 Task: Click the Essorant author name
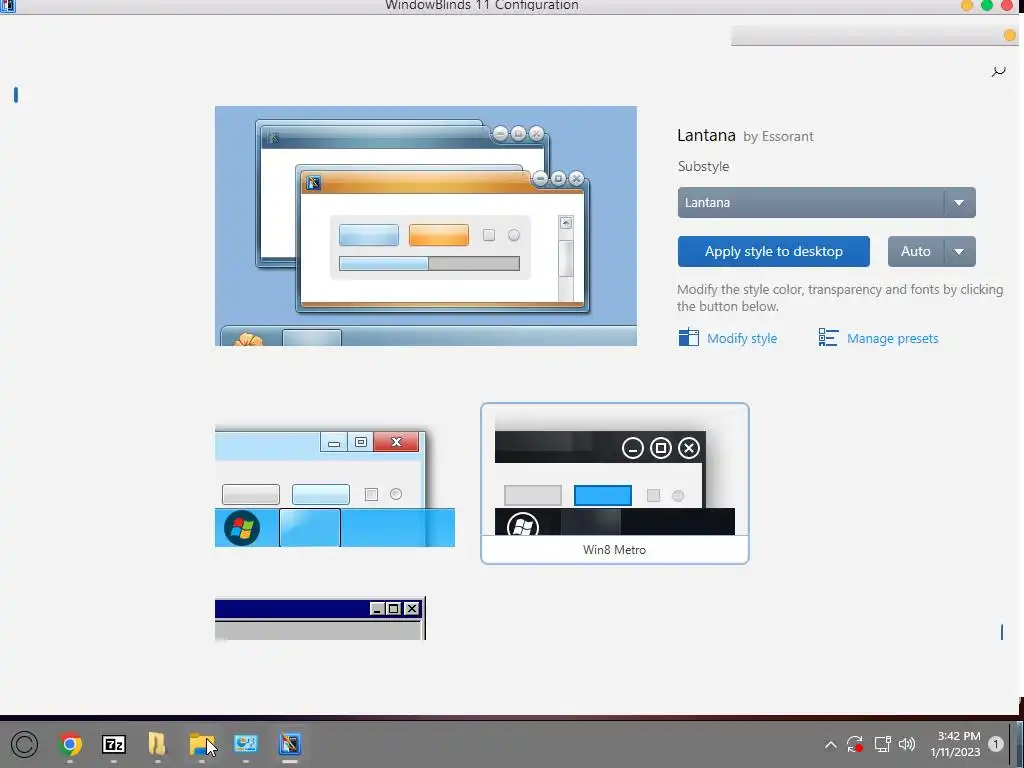(788, 136)
